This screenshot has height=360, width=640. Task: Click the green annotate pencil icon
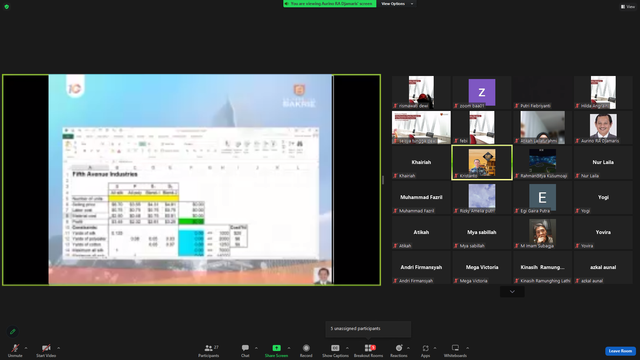coord(13,331)
